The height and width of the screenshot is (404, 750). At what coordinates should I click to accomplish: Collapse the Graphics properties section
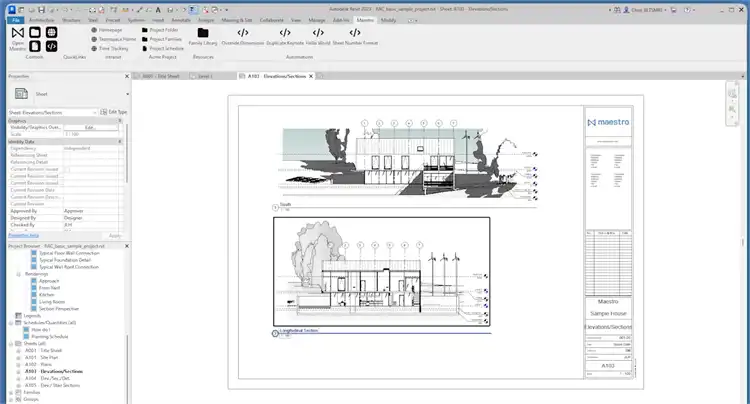pyautogui.click(x=120, y=121)
